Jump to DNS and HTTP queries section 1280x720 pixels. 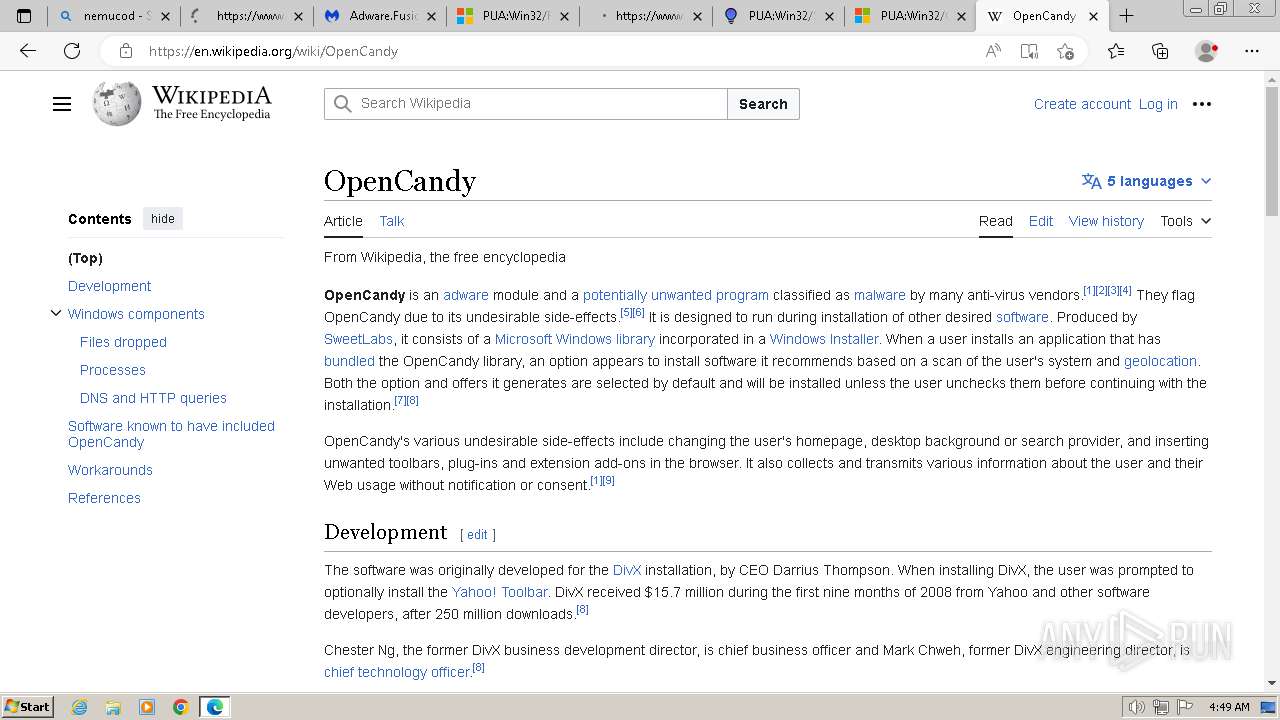pyautogui.click(x=153, y=398)
